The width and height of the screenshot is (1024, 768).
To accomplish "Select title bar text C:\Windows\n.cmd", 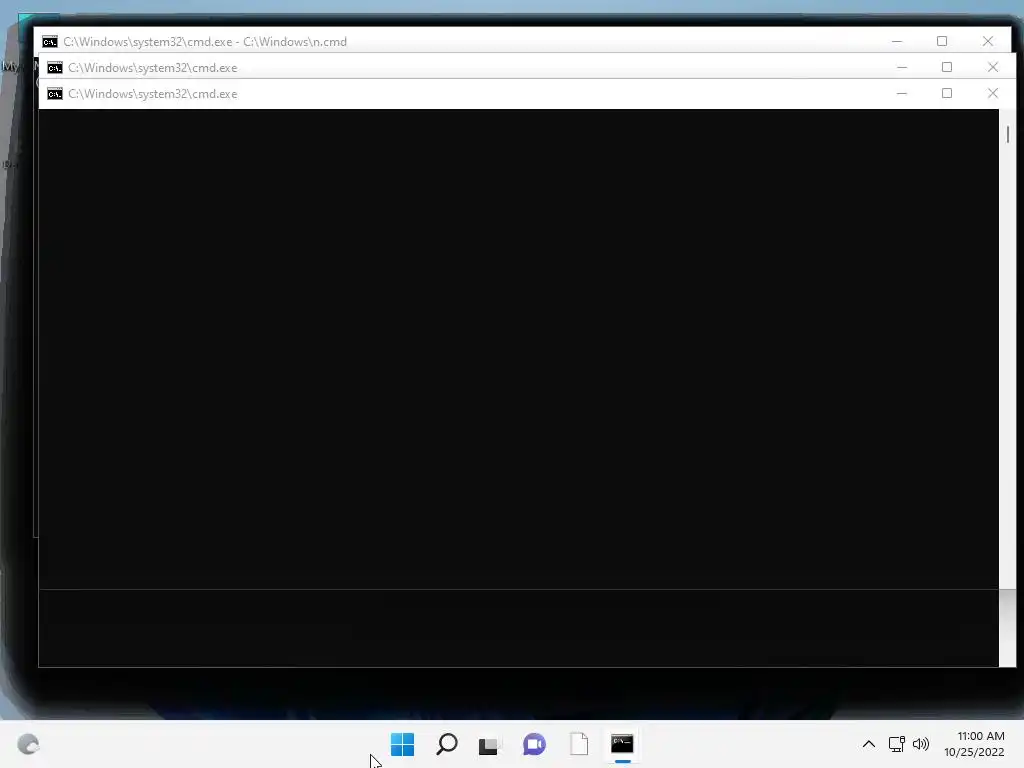I will pyautogui.click(x=295, y=42).
